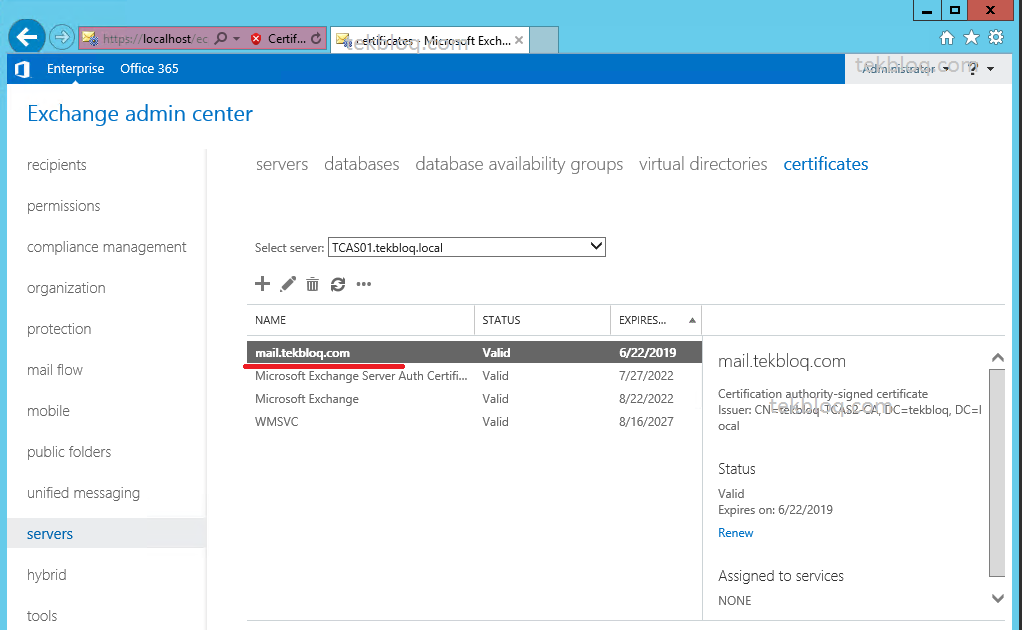The image size is (1022, 630).
Task: Open mail flow in the sidebar
Action: 55,370
